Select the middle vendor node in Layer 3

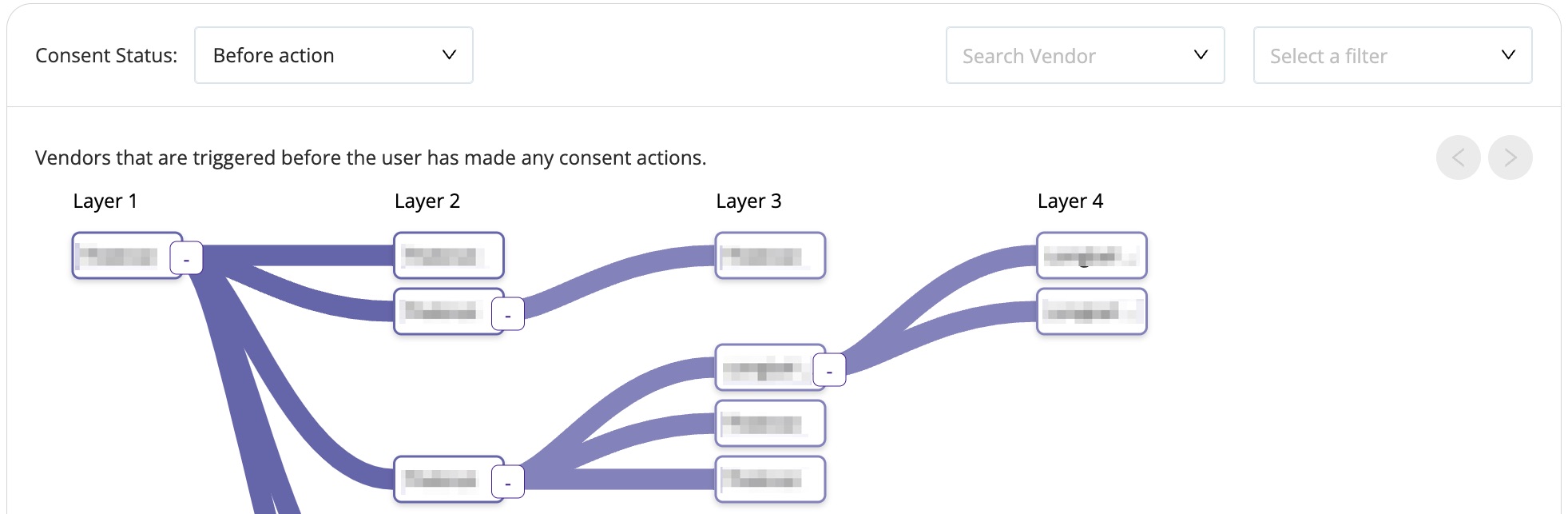point(769,424)
